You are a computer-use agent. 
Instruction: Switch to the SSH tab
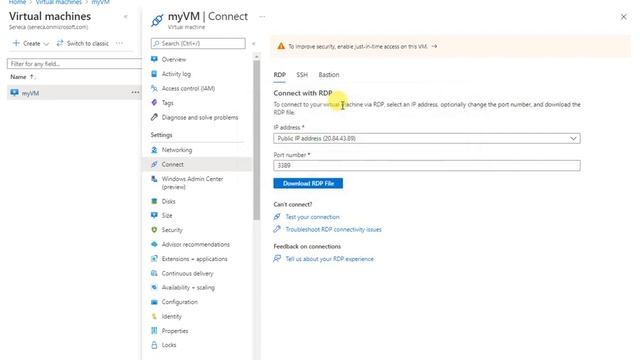tap(302, 75)
